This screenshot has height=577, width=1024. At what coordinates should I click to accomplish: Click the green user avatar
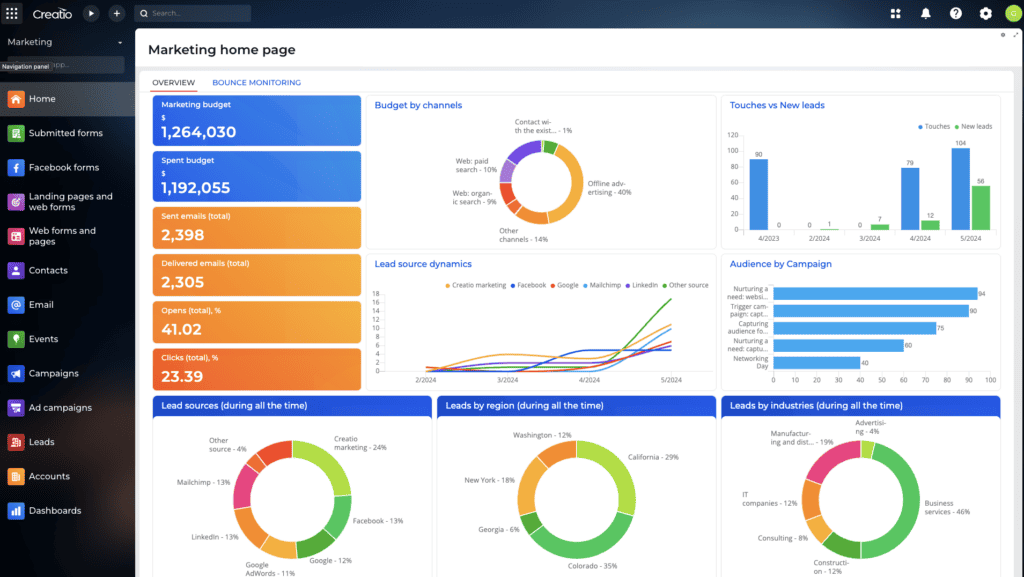[1012, 13]
